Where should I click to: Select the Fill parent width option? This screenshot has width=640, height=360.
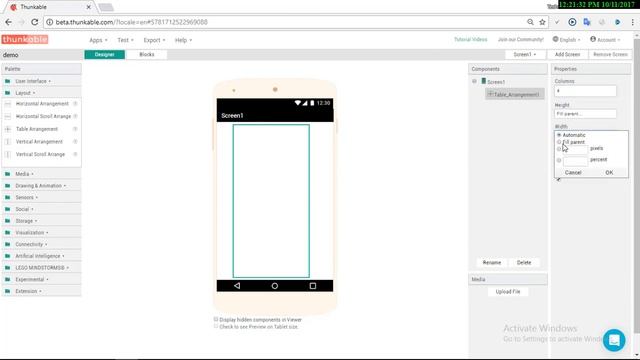pos(559,142)
